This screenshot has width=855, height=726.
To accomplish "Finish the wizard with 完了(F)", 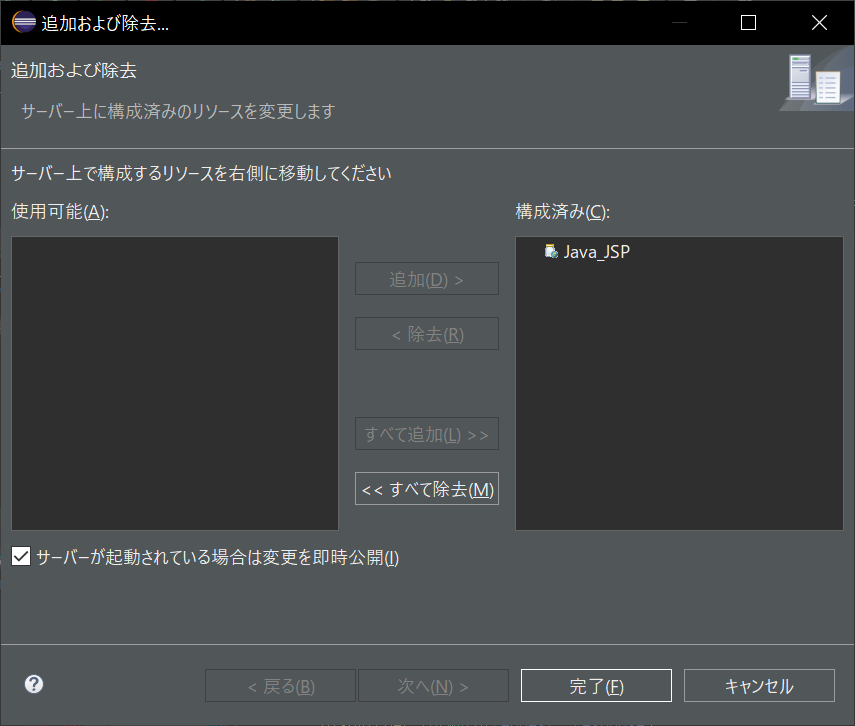I will pyautogui.click(x=595, y=685).
